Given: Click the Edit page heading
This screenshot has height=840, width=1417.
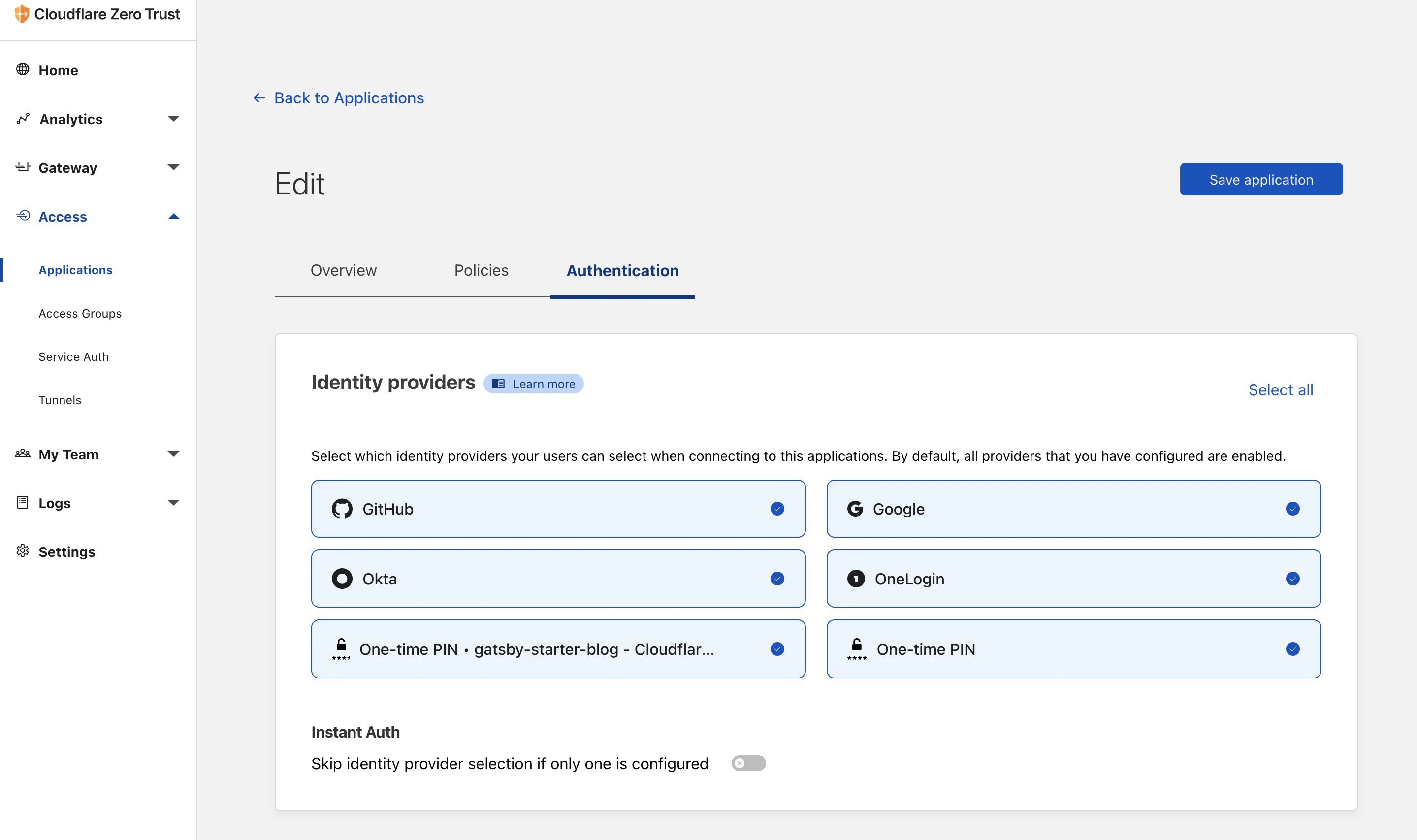Looking at the screenshot, I should 299,183.
